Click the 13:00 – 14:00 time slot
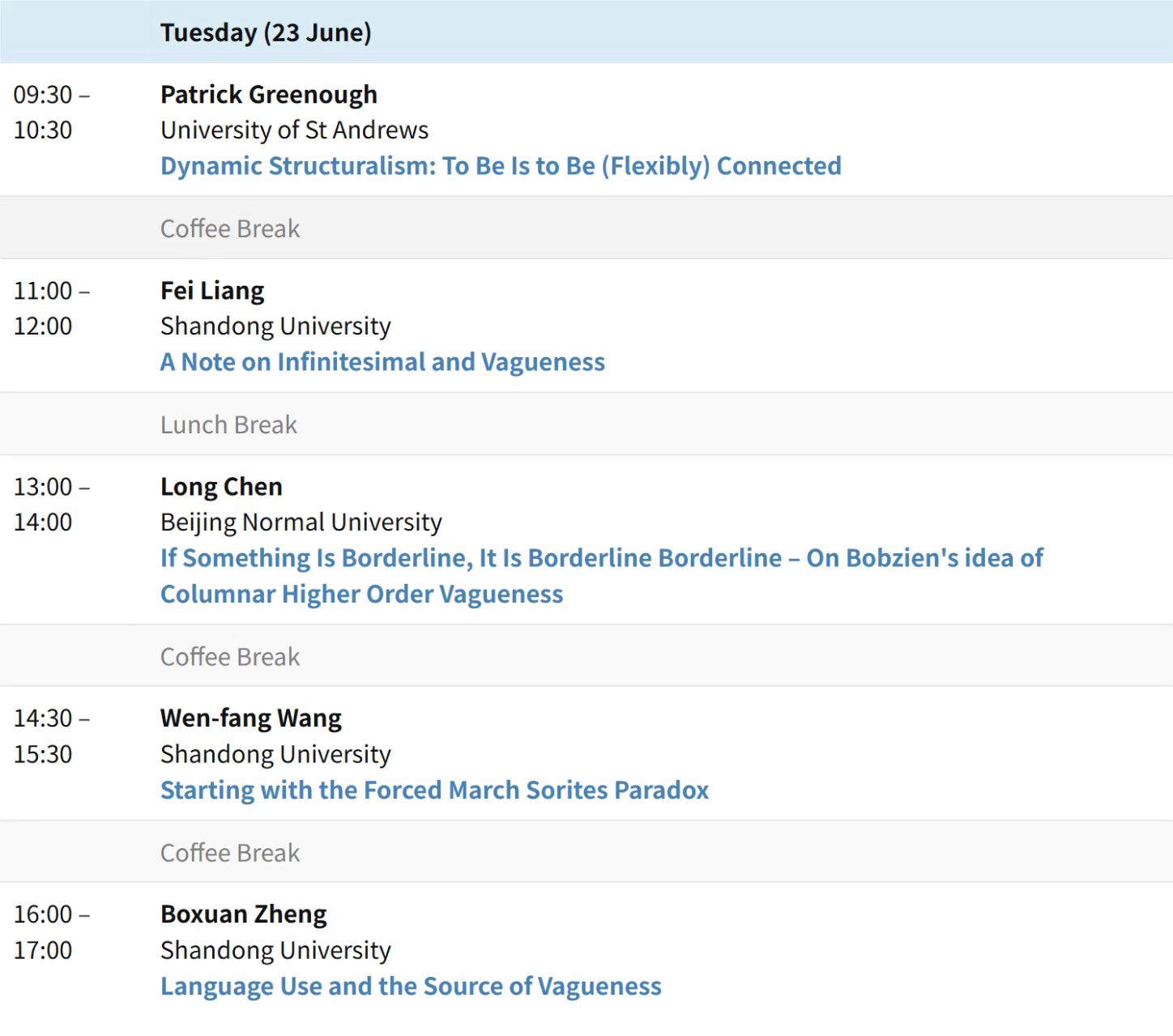The height and width of the screenshot is (1036, 1173). 52,505
